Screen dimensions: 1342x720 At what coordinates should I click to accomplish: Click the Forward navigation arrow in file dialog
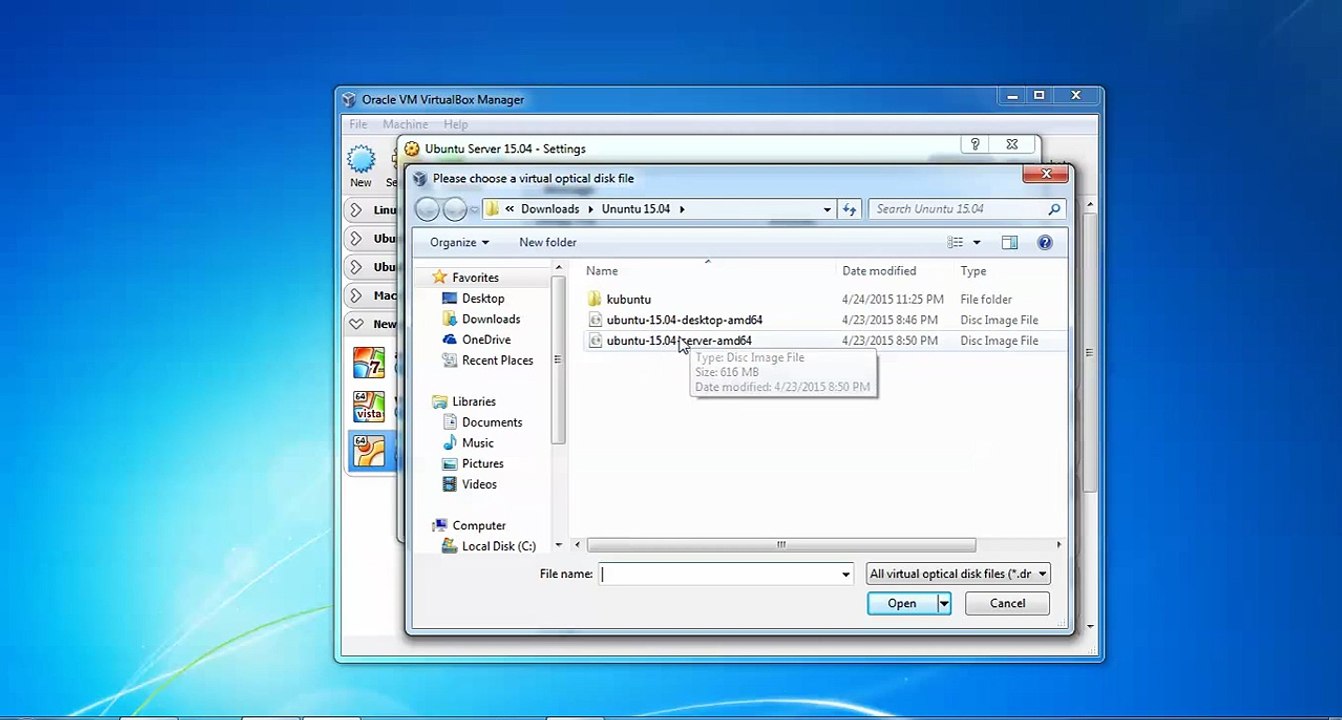[454, 209]
